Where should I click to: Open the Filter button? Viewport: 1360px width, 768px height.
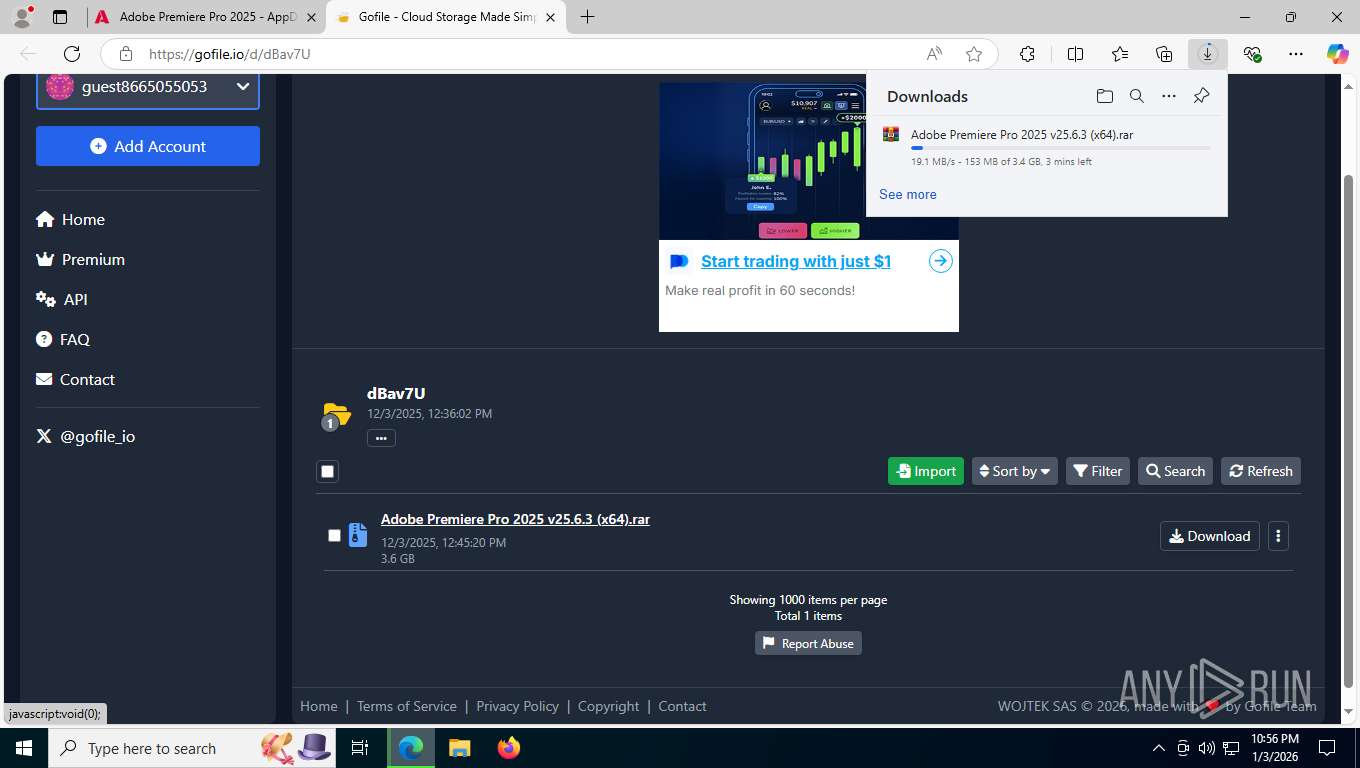click(x=1098, y=471)
